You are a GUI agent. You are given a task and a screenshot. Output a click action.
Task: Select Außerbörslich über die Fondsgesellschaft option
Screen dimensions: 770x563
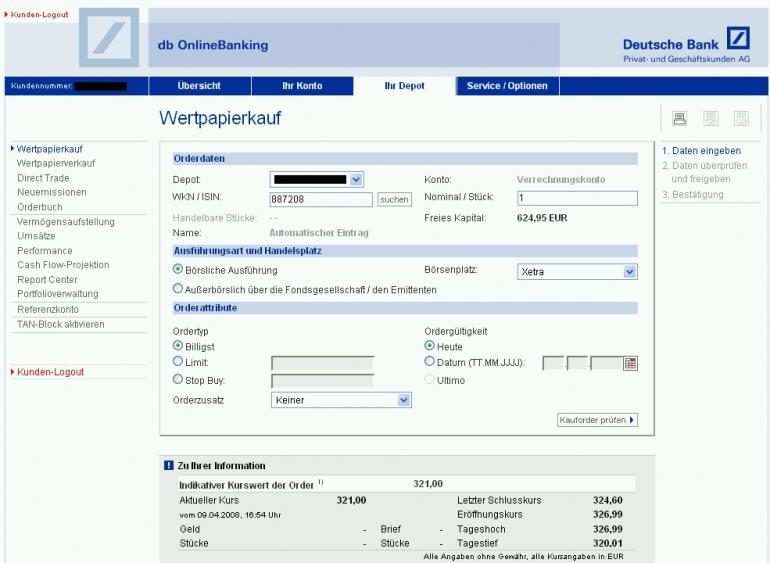(x=178, y=288)
